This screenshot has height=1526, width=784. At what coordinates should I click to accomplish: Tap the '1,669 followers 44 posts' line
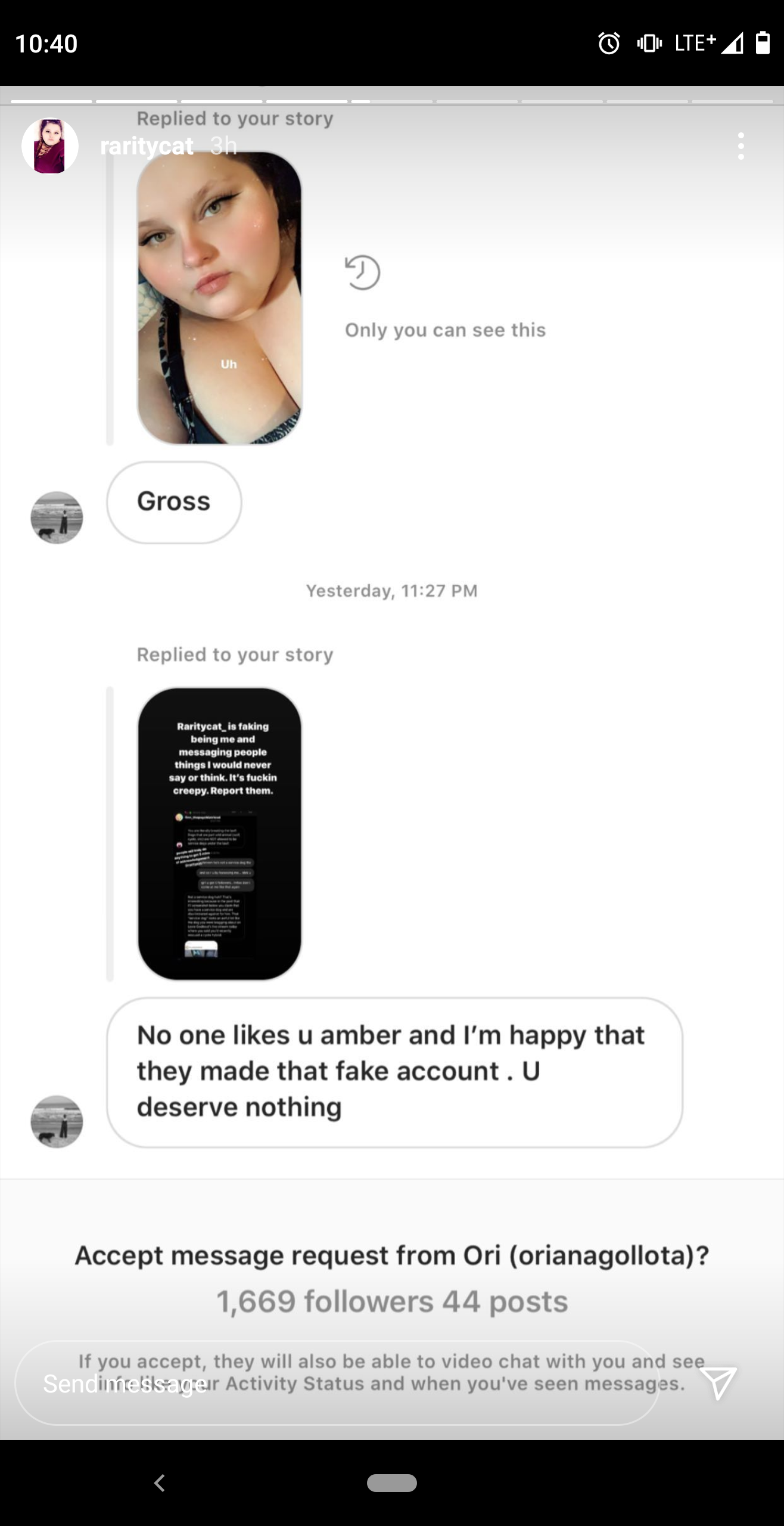click(392, 1301)
